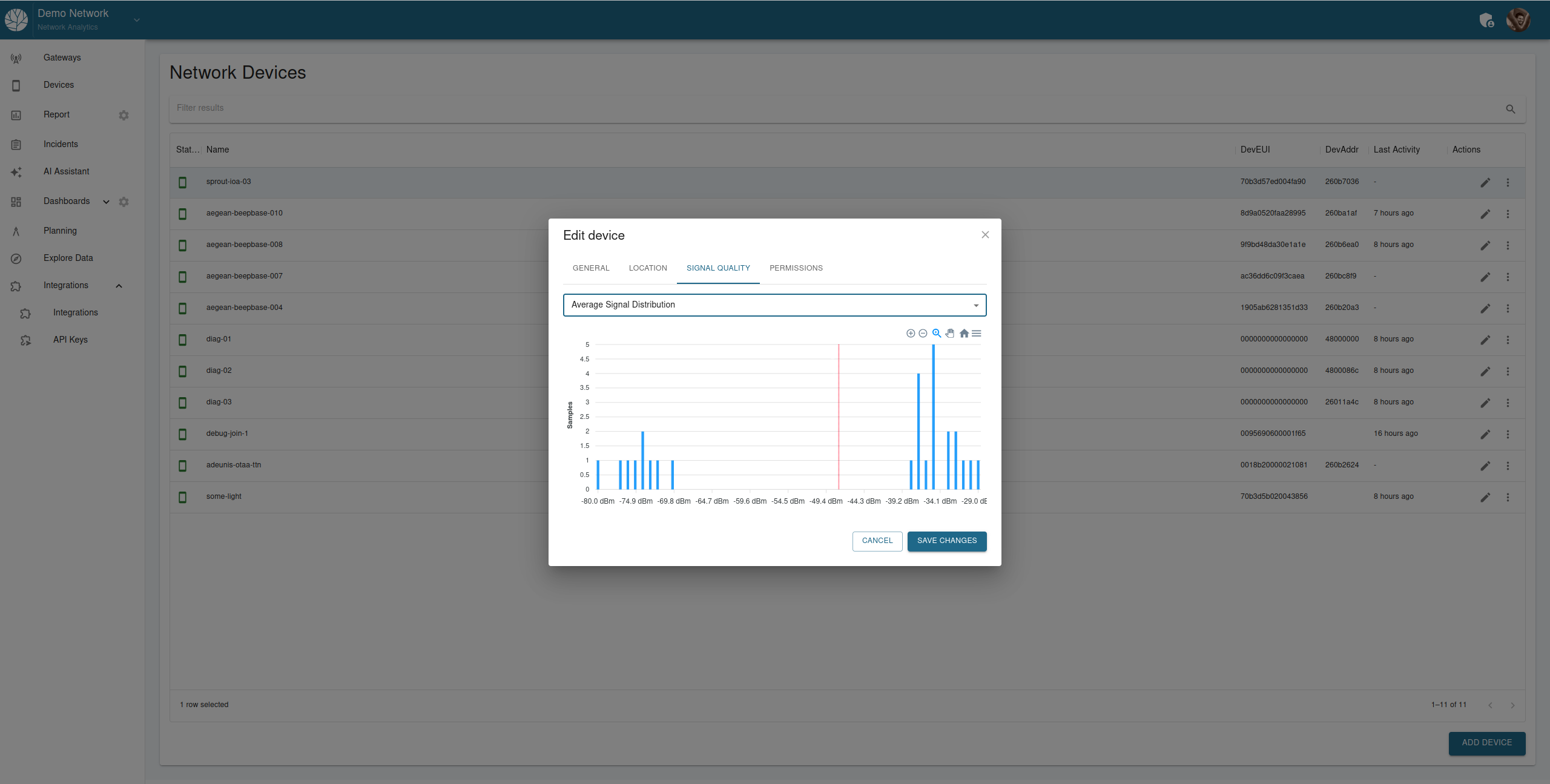Click the Gateways sidebar icon
Screen dimensions: 1550x784
[16, 58]
